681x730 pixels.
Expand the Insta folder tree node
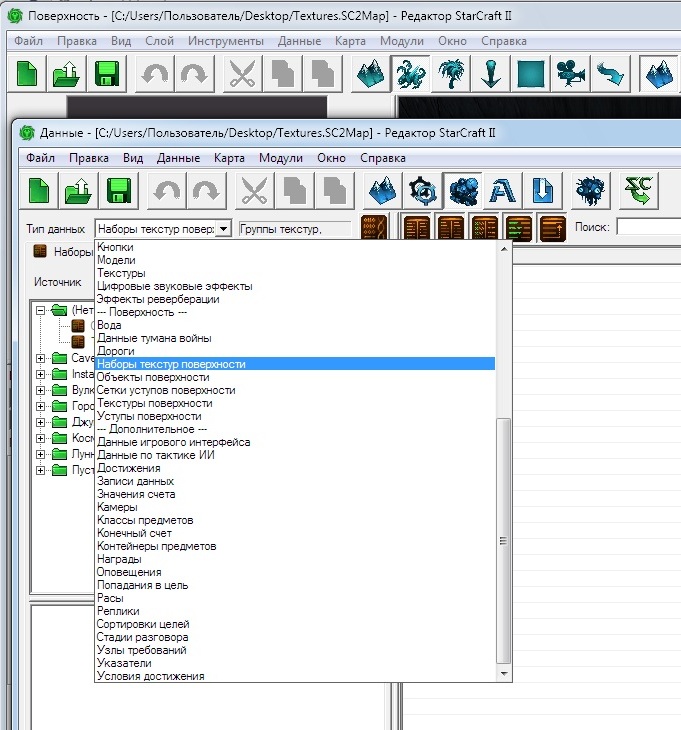tap(41, 374)
